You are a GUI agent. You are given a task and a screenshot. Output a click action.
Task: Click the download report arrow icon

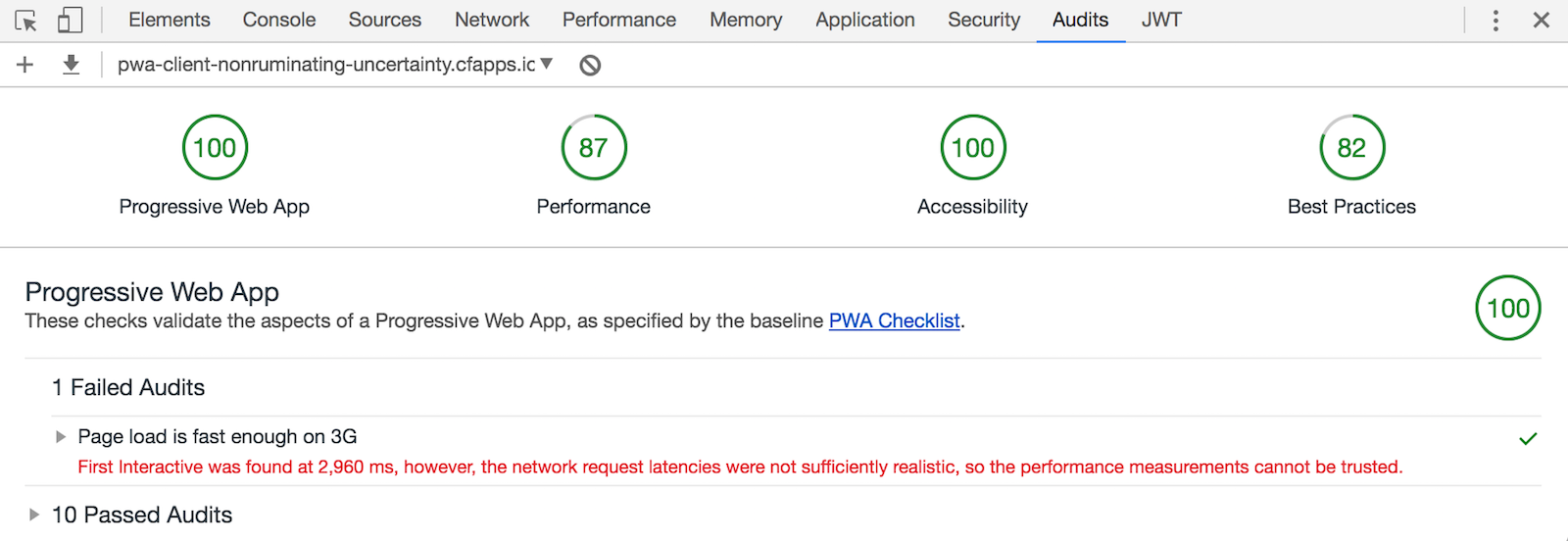71,65
